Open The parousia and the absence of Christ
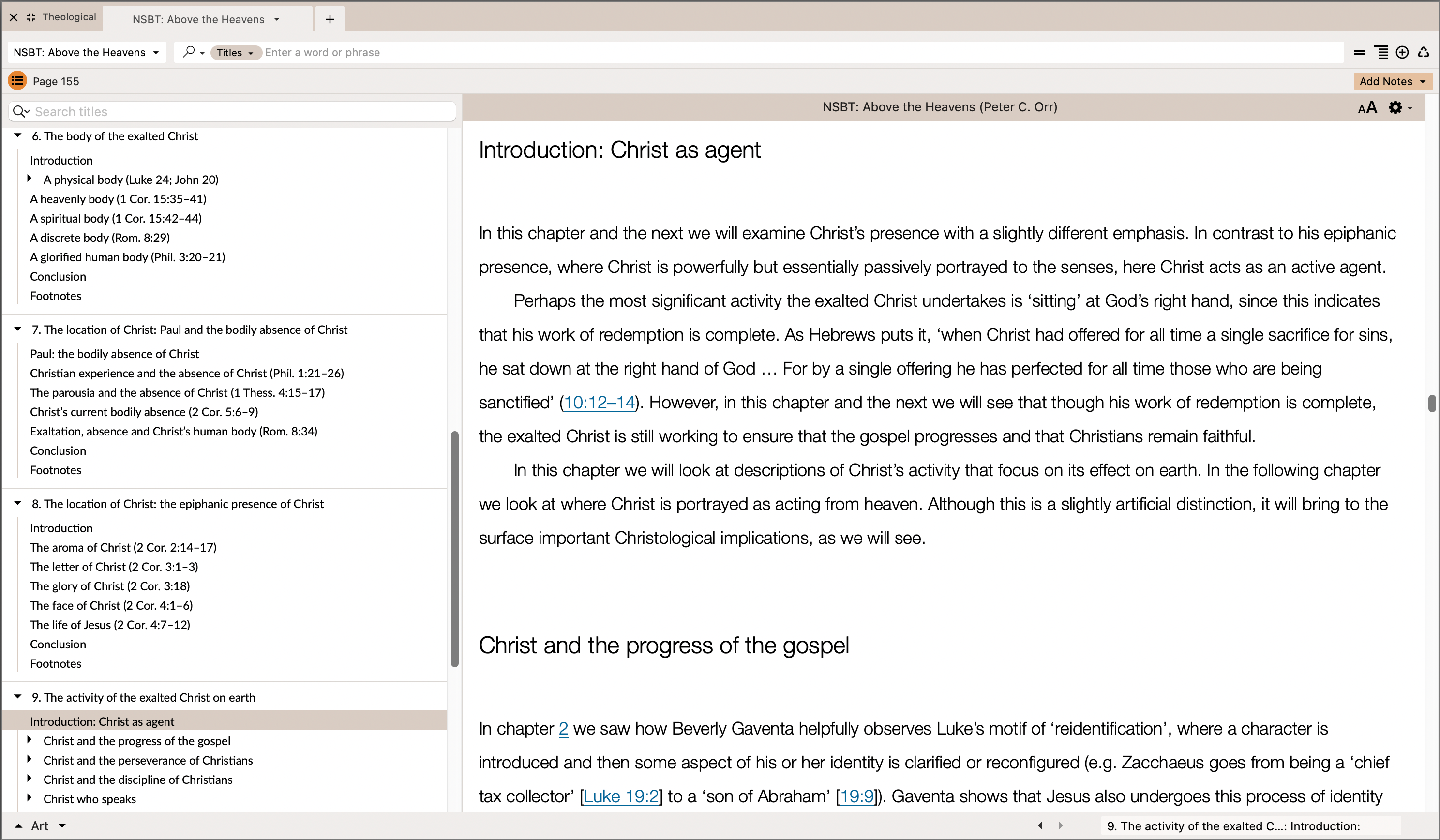The height and width of the screenshot is (840, 1440). point(177,392)
